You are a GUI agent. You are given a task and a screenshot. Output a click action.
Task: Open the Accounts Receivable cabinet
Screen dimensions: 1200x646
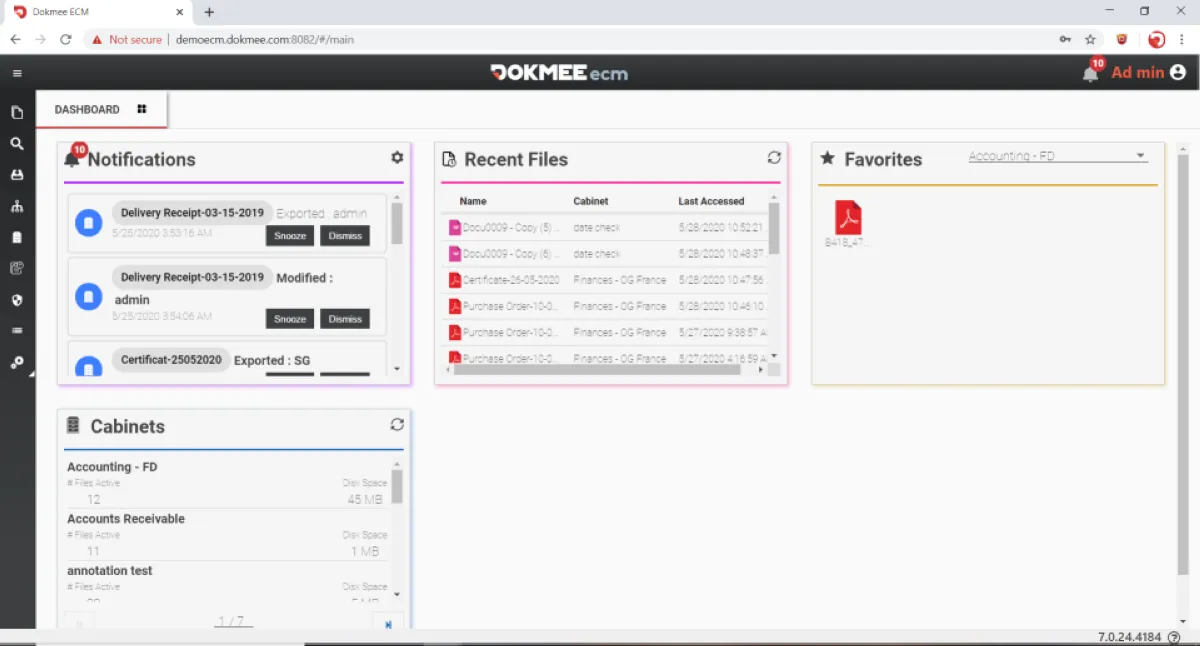126,519
